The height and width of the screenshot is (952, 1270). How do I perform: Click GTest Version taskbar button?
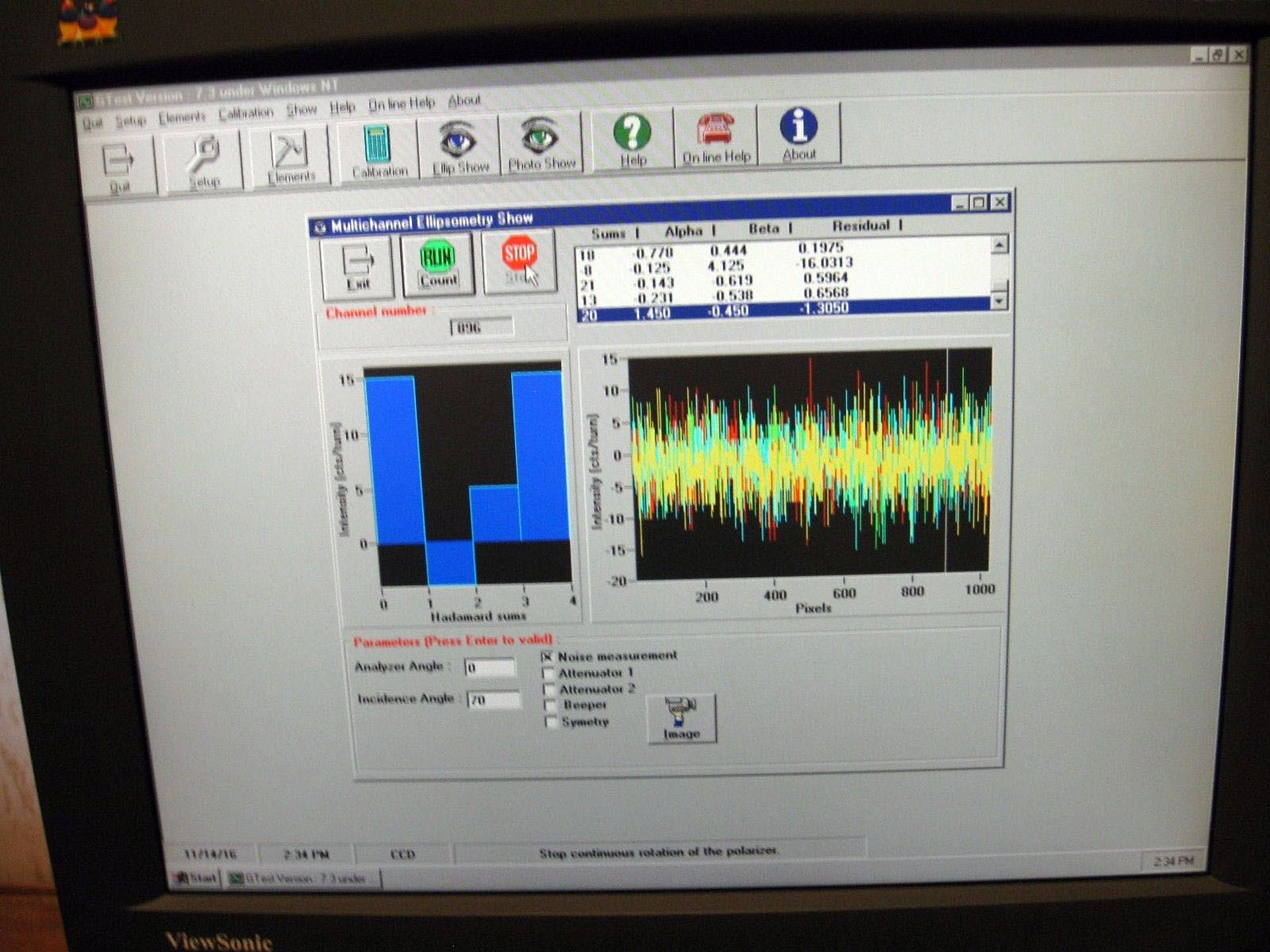point(303,878)
